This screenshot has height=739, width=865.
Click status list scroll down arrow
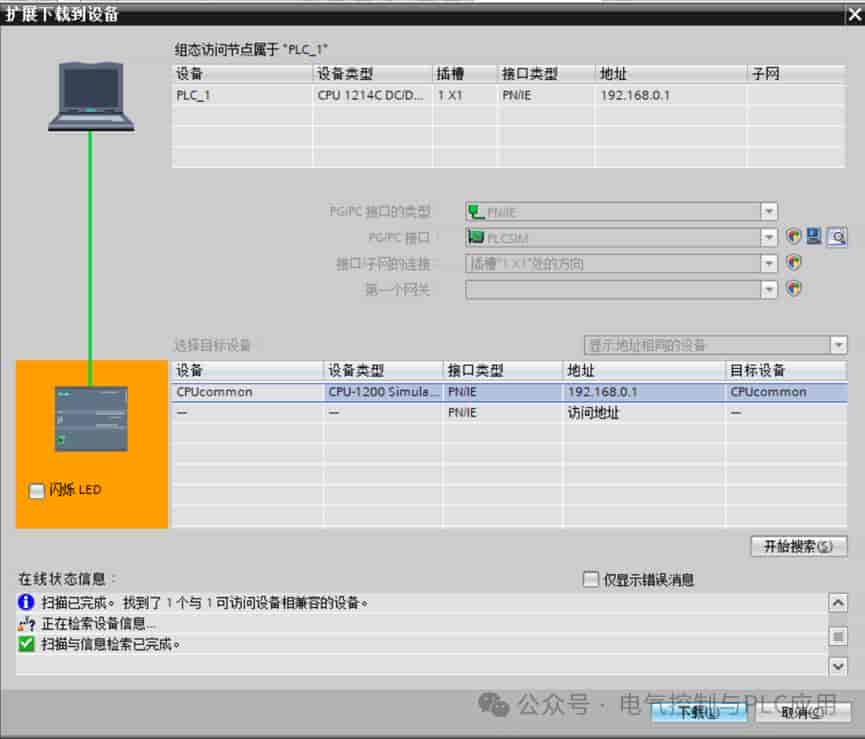coord(838,667)
